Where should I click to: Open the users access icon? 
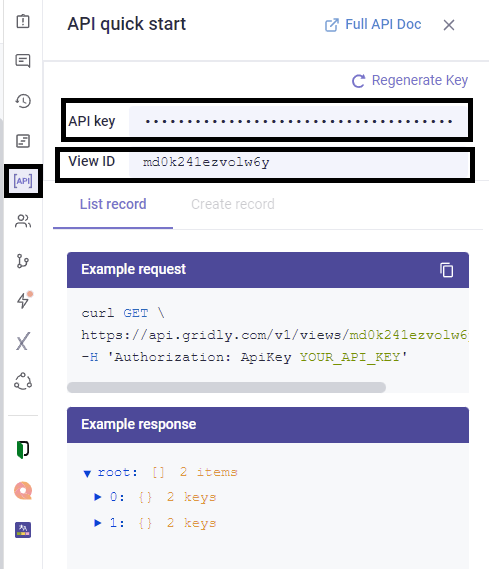click(23, 221)
